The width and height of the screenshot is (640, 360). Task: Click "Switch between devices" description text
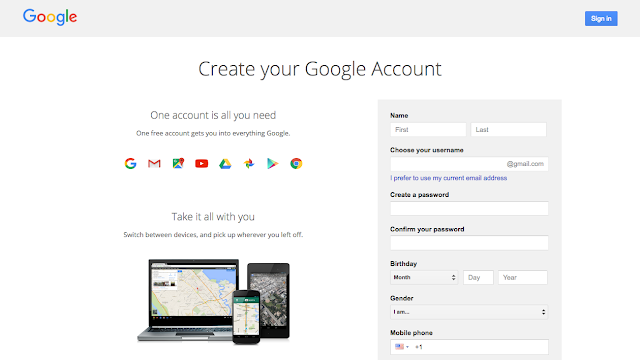[213, 235]
